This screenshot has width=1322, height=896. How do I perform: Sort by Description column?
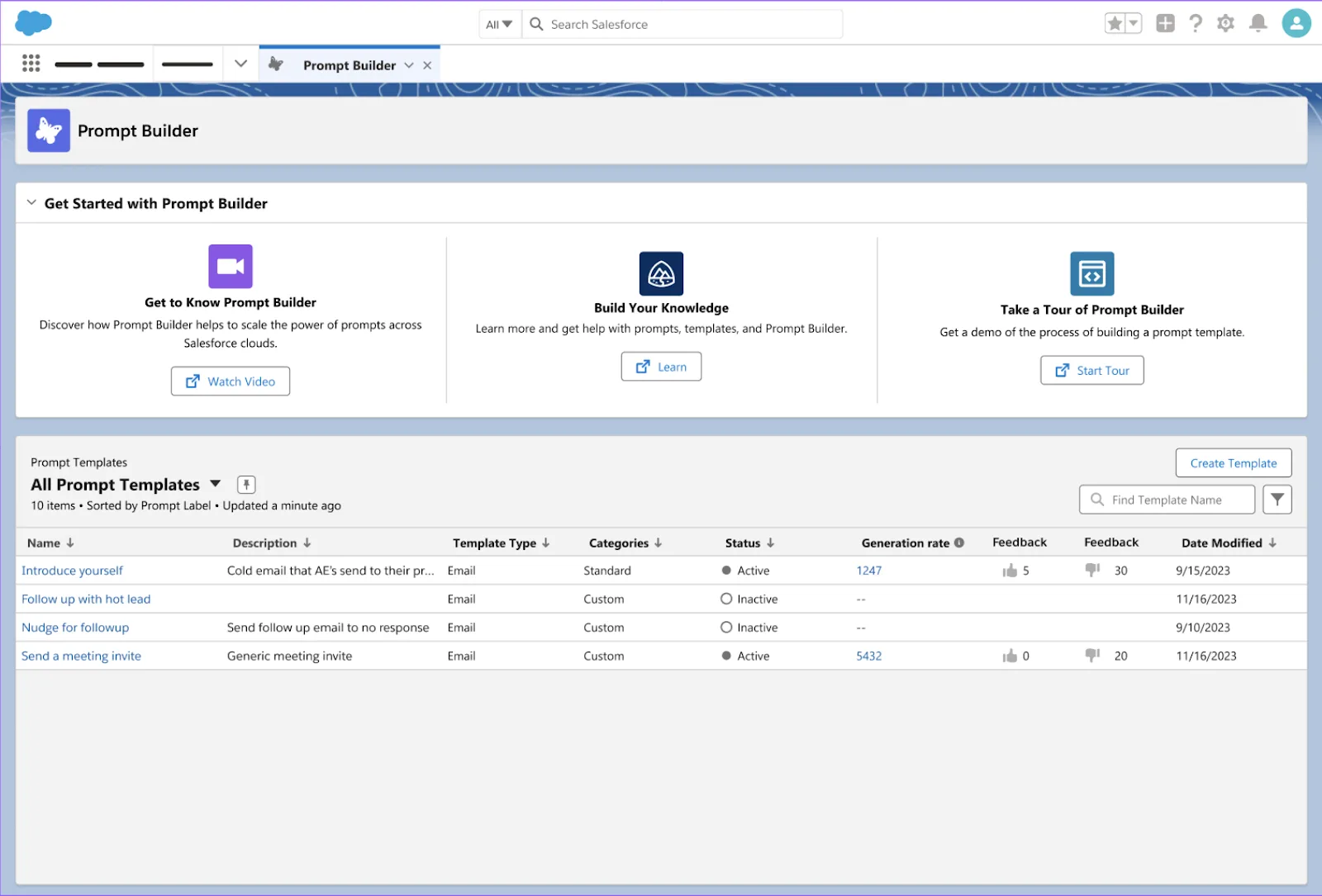(x=272, y=543)
